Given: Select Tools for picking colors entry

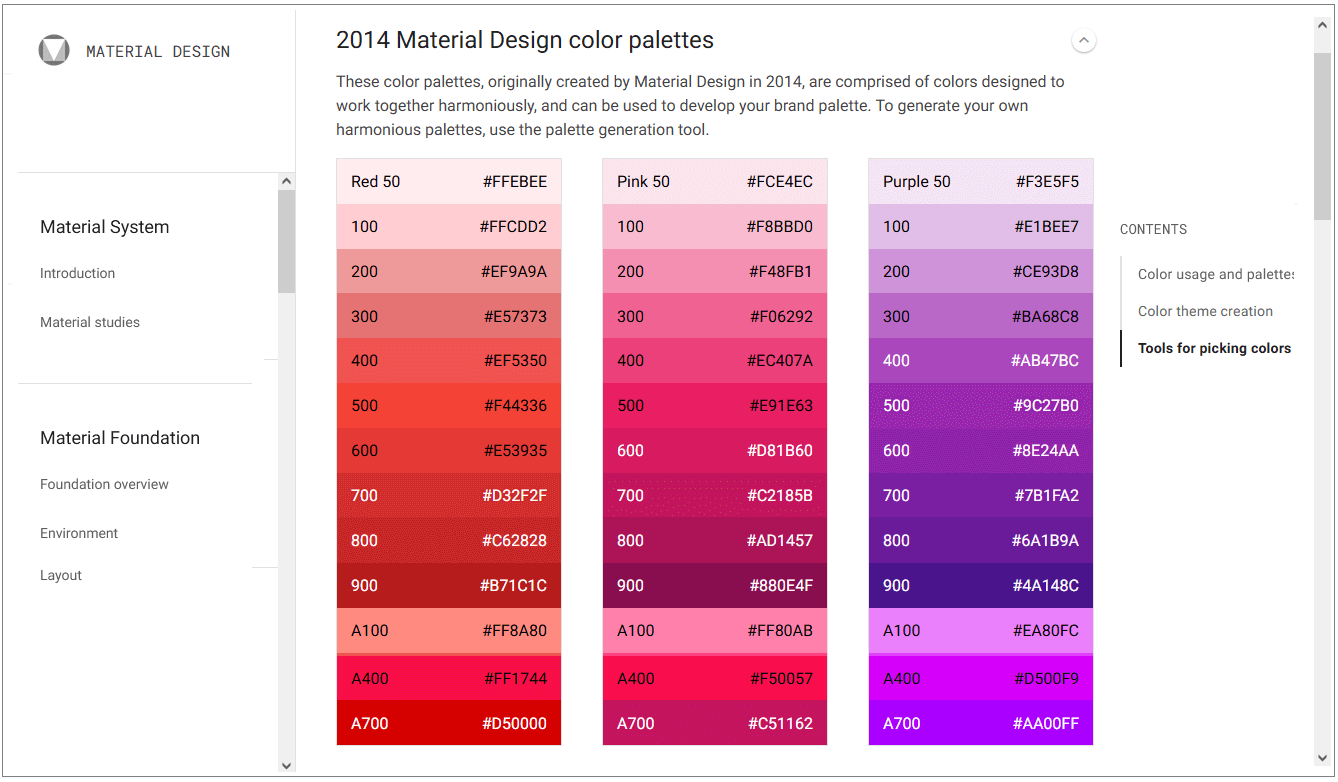Looking at the screenshot, I should point(1214,348).
